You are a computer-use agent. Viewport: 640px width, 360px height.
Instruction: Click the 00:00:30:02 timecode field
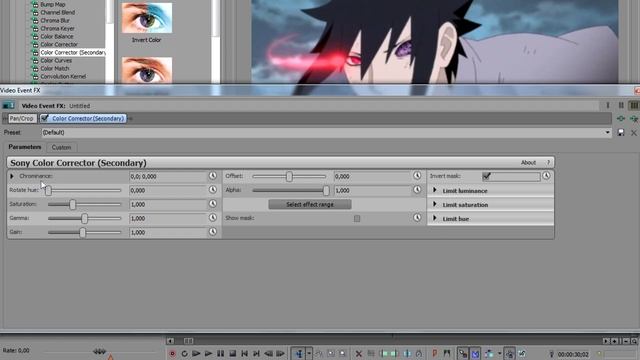pos(573,354)
